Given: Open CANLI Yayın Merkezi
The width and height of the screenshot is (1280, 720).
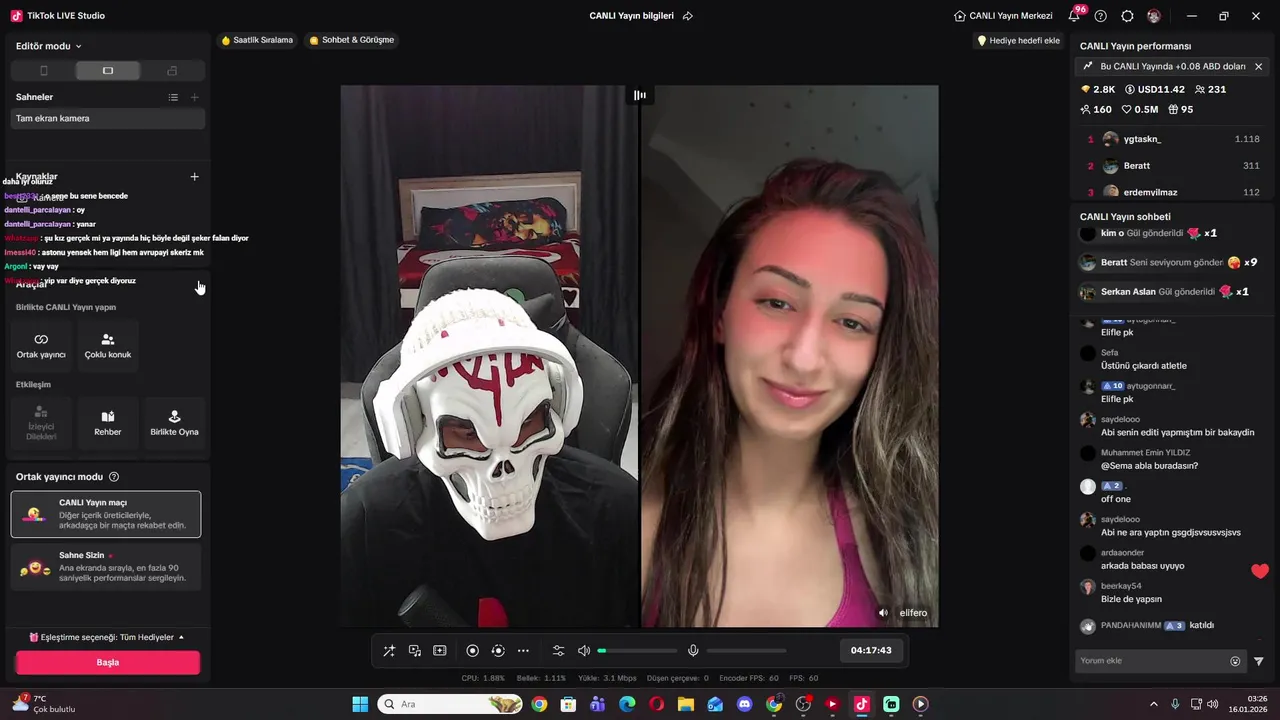Looking at the screenshot, I should pos(1003,16).
